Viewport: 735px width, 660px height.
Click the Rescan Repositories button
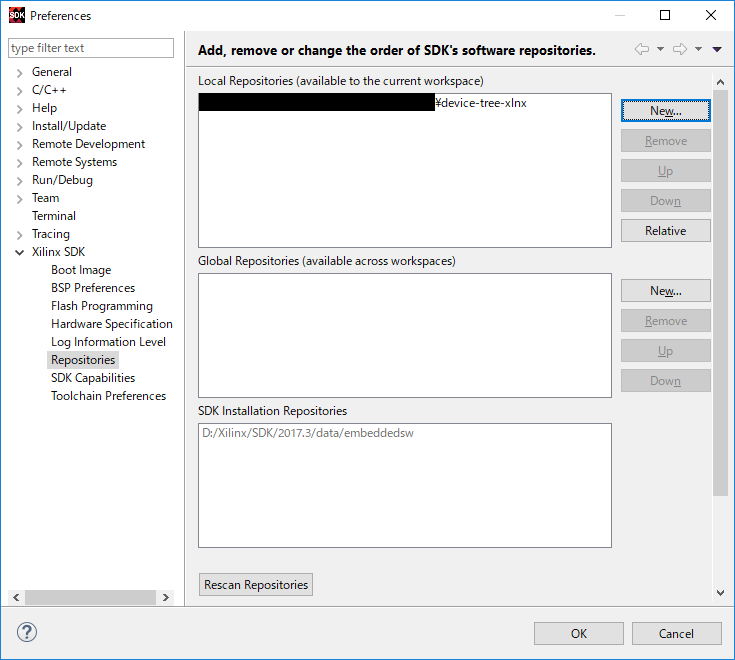pos(256,585)
